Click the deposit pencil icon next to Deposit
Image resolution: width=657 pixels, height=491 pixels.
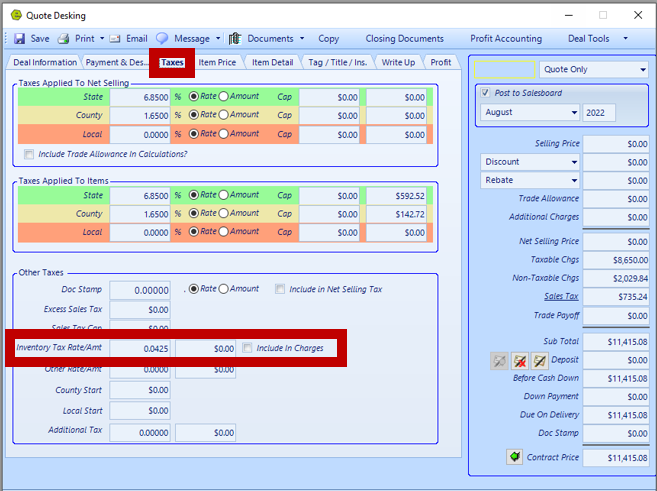[x=540, y=361]
